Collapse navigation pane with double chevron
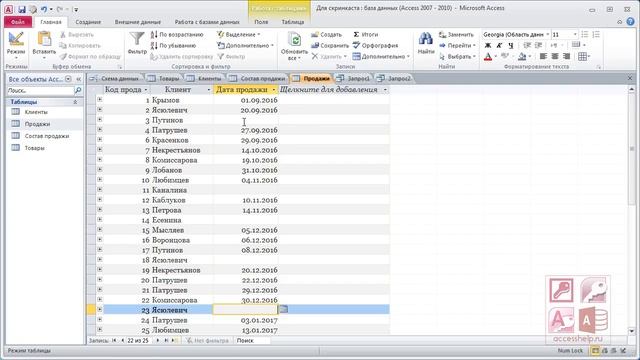The image size is (640, 360). coord(78,79)
